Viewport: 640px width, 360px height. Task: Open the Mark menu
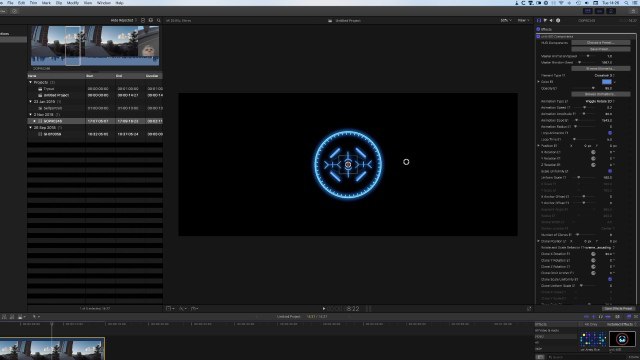point(46,3)
